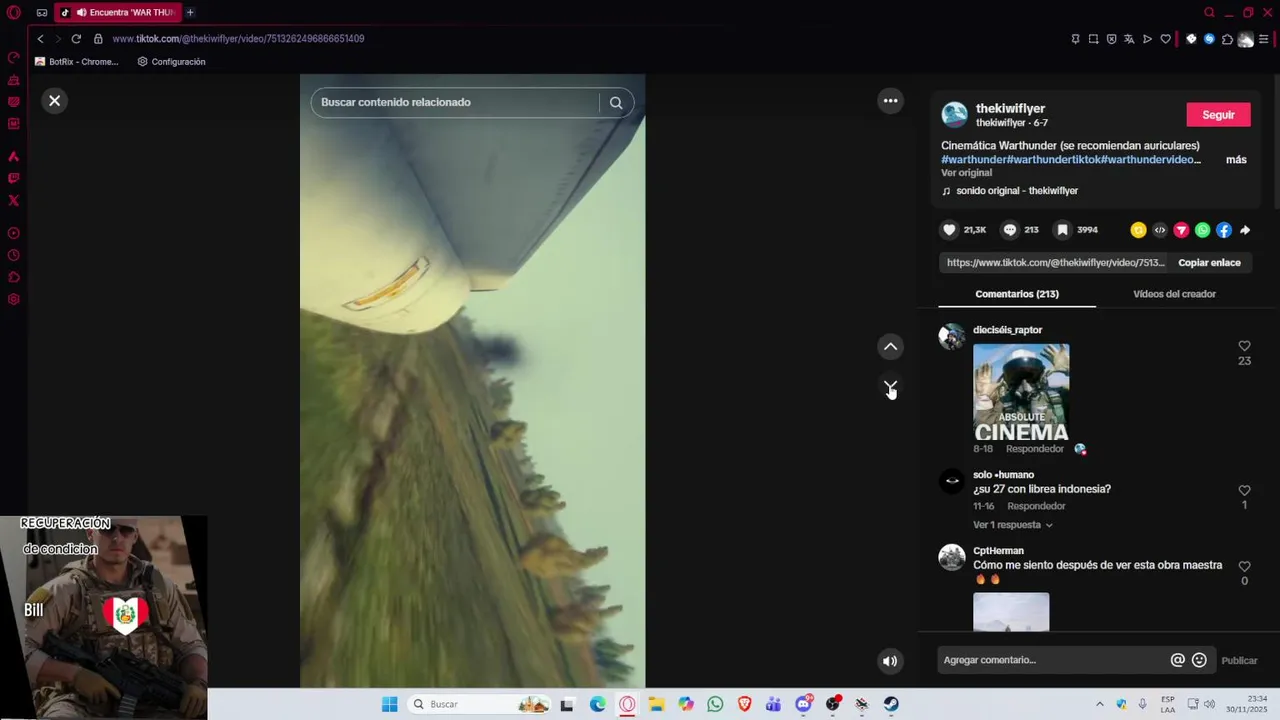Save the video with the bookmark icon
Screen dimensions: 1280x720
click(x=1062, y=230)
